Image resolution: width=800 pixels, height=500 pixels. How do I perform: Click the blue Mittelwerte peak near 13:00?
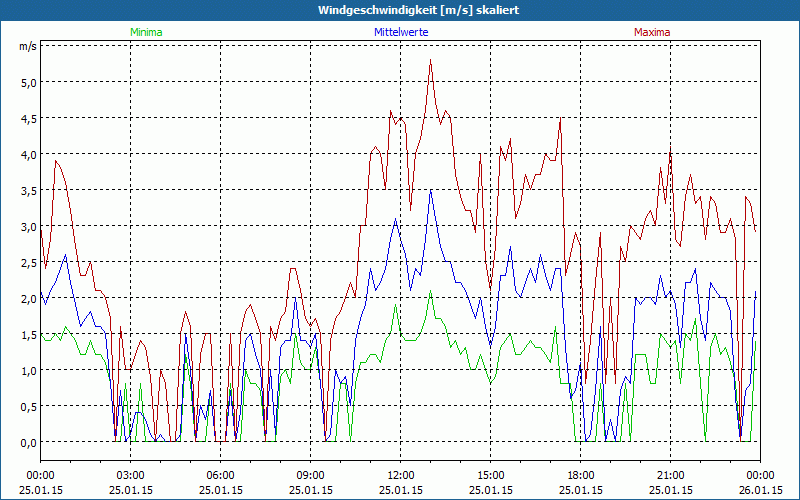(431, 190)
